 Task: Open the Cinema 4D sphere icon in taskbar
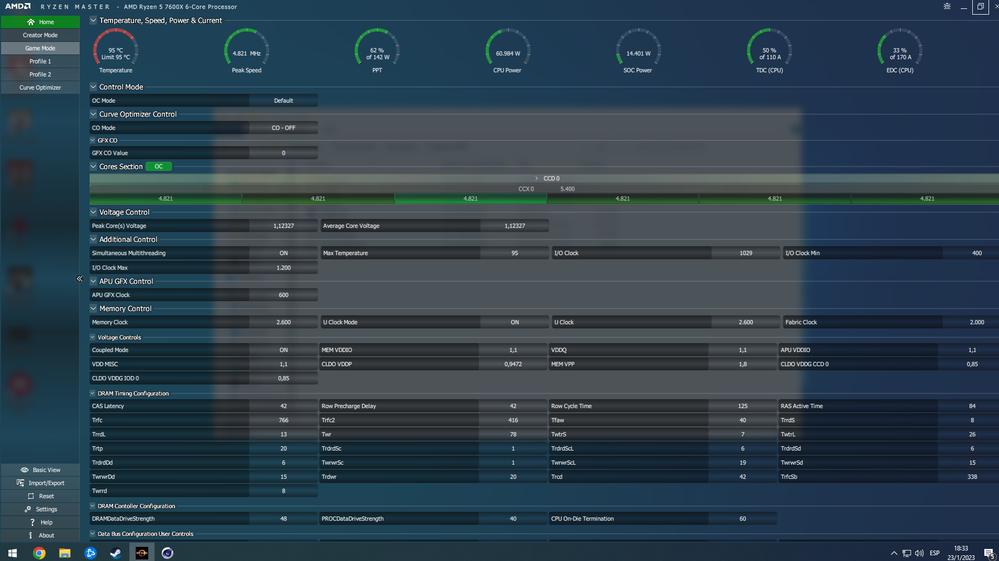tap(167, 553)
